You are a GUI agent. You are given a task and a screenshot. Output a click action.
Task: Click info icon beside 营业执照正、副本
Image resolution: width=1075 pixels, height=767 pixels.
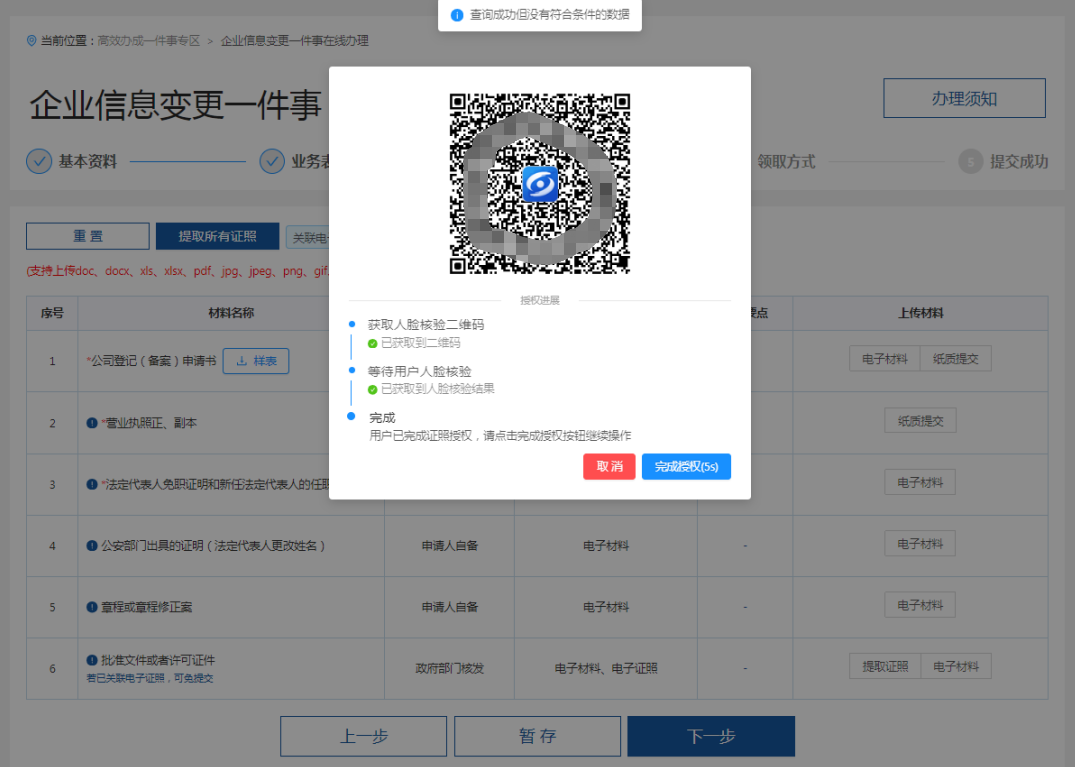point(92,423)
